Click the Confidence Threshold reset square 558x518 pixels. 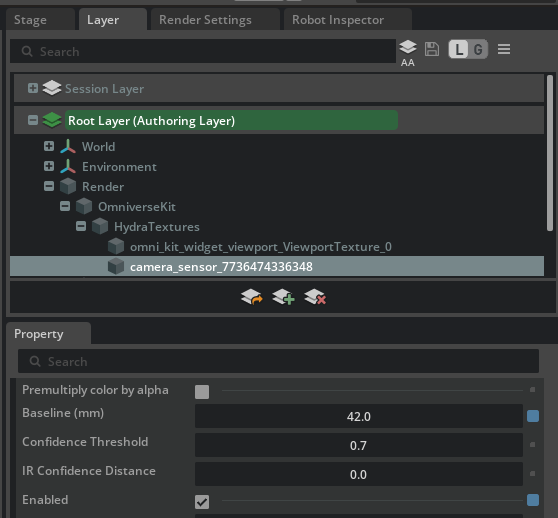point(532,445)
